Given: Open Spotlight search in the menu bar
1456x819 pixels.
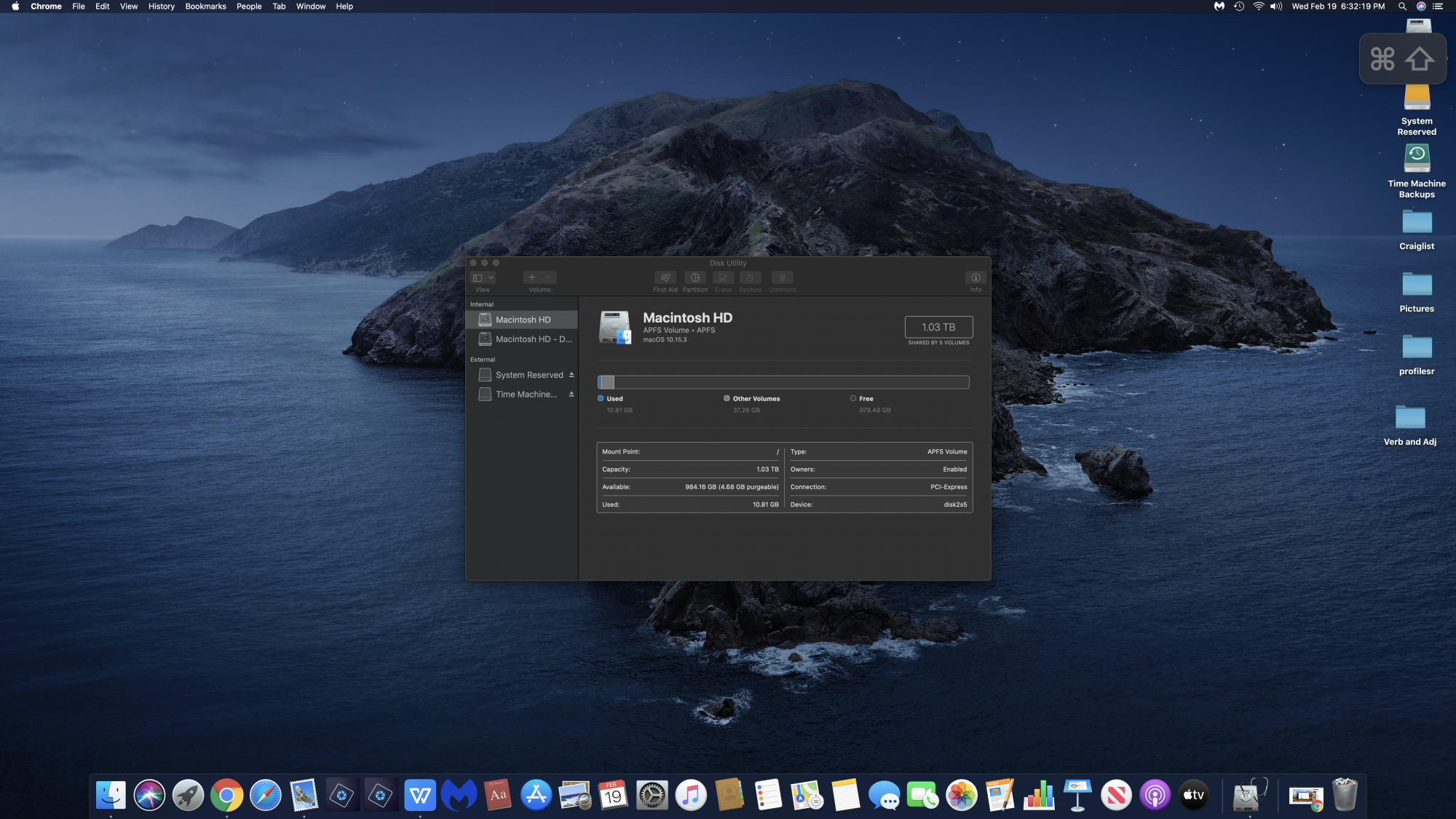Looking at the screenshot, I should [1401, 7].
